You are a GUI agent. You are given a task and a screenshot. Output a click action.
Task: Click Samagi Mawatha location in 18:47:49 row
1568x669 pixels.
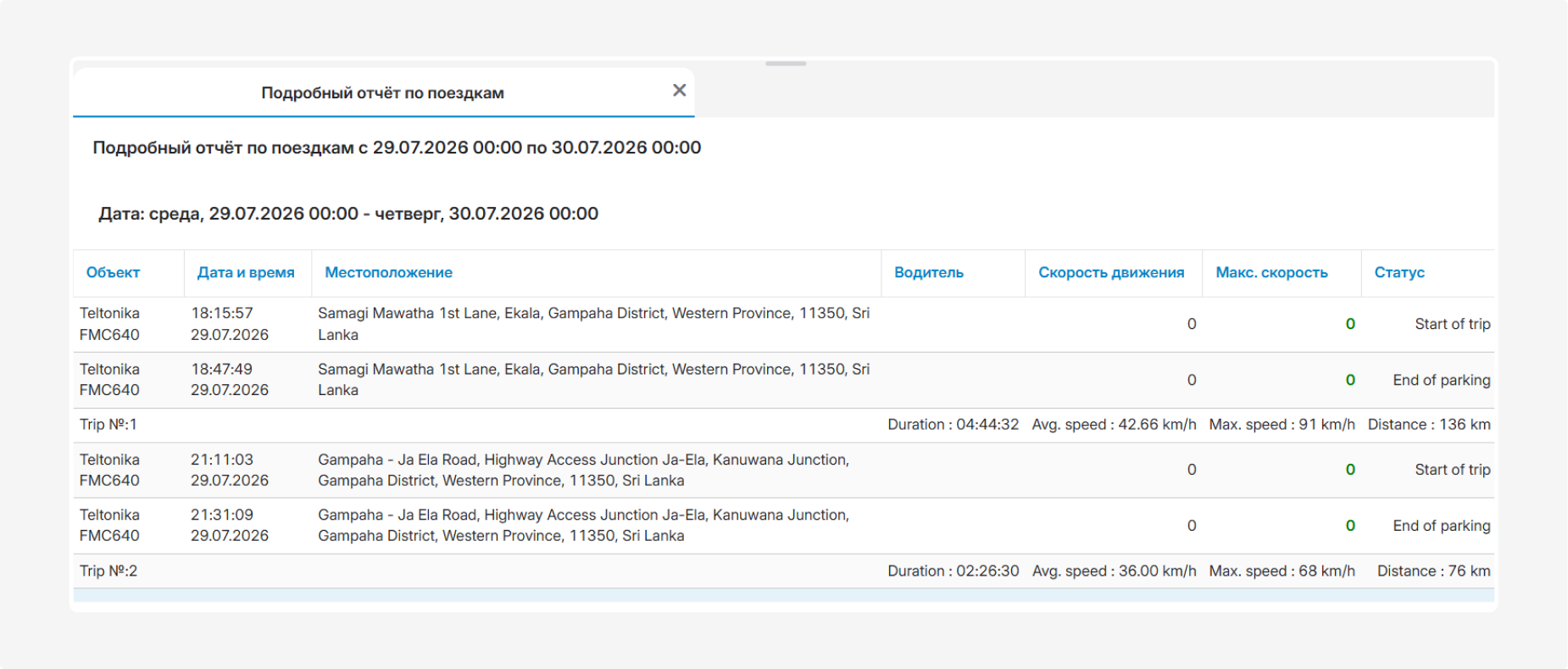click(x=593, y=380)
